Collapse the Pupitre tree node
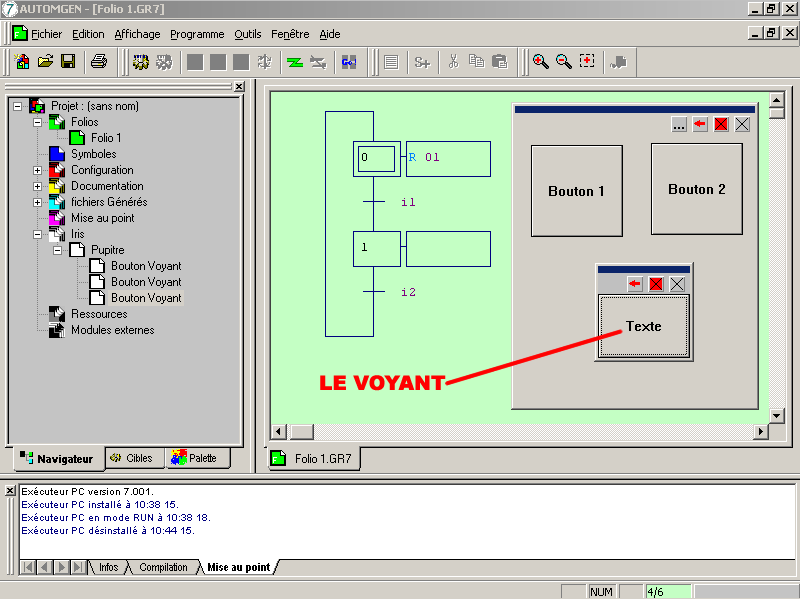This screenshot has width=800, height=600. pyautogui.click(x=58, y=250)
